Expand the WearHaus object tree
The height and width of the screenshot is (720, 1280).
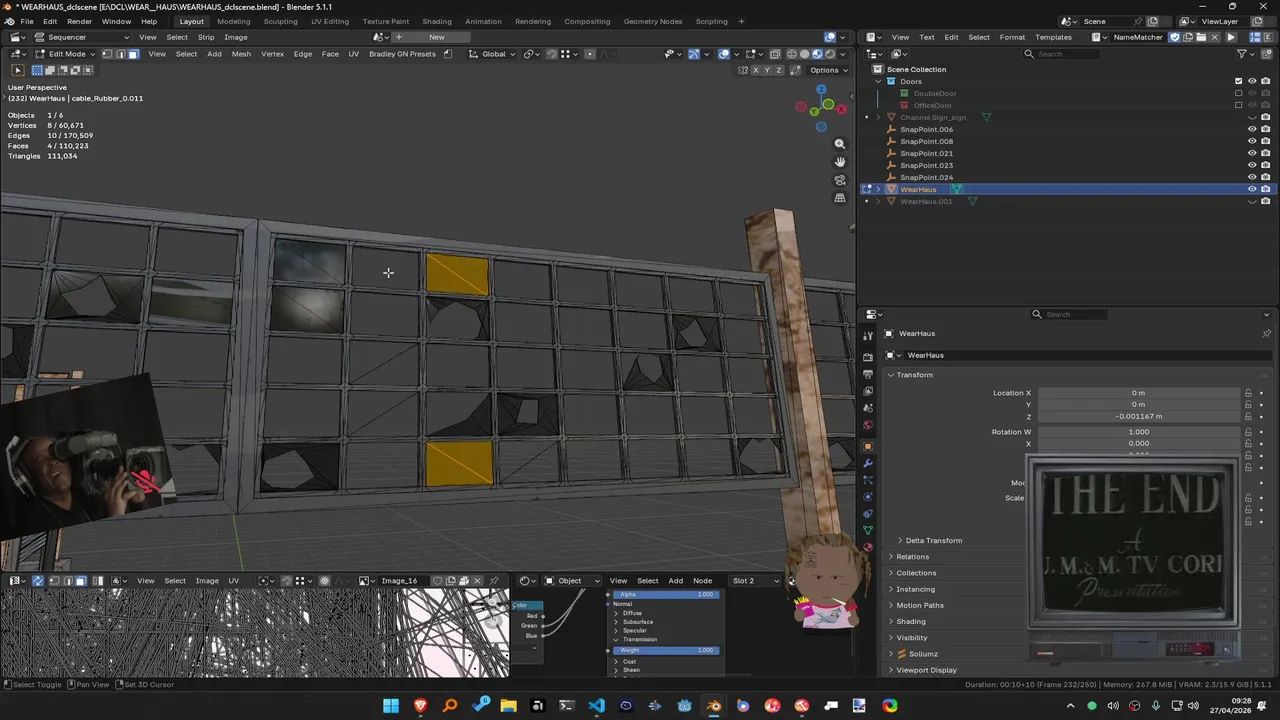point(878,189)
